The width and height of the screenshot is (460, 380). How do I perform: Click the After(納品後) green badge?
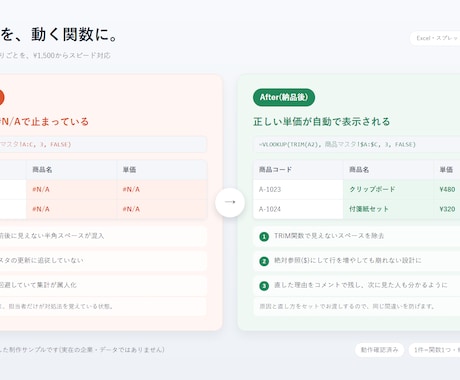pyautogui.click(x=284, y=97)
